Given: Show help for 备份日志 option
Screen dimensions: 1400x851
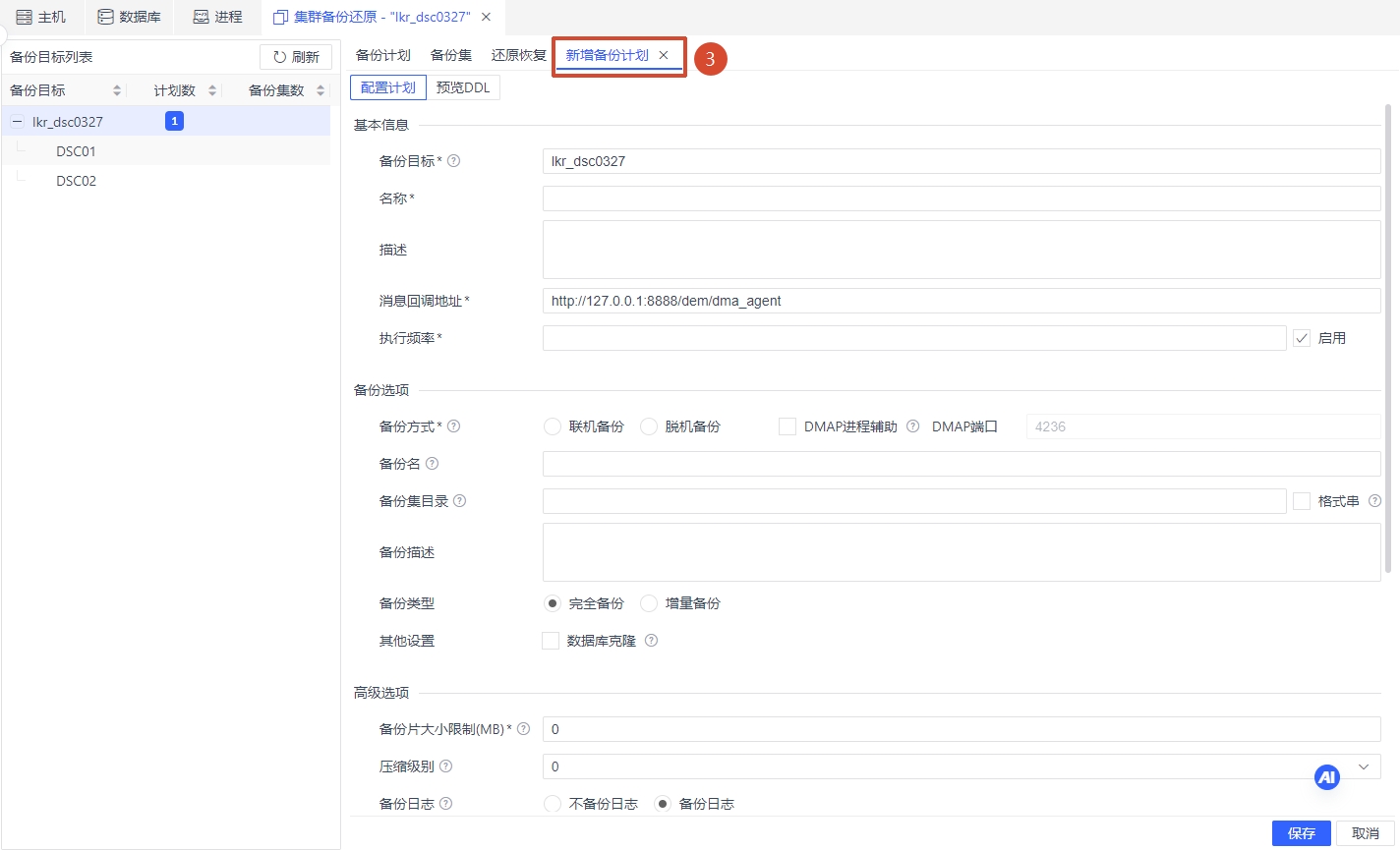Looking at the screenshot, I should click(x=445, y=804).
